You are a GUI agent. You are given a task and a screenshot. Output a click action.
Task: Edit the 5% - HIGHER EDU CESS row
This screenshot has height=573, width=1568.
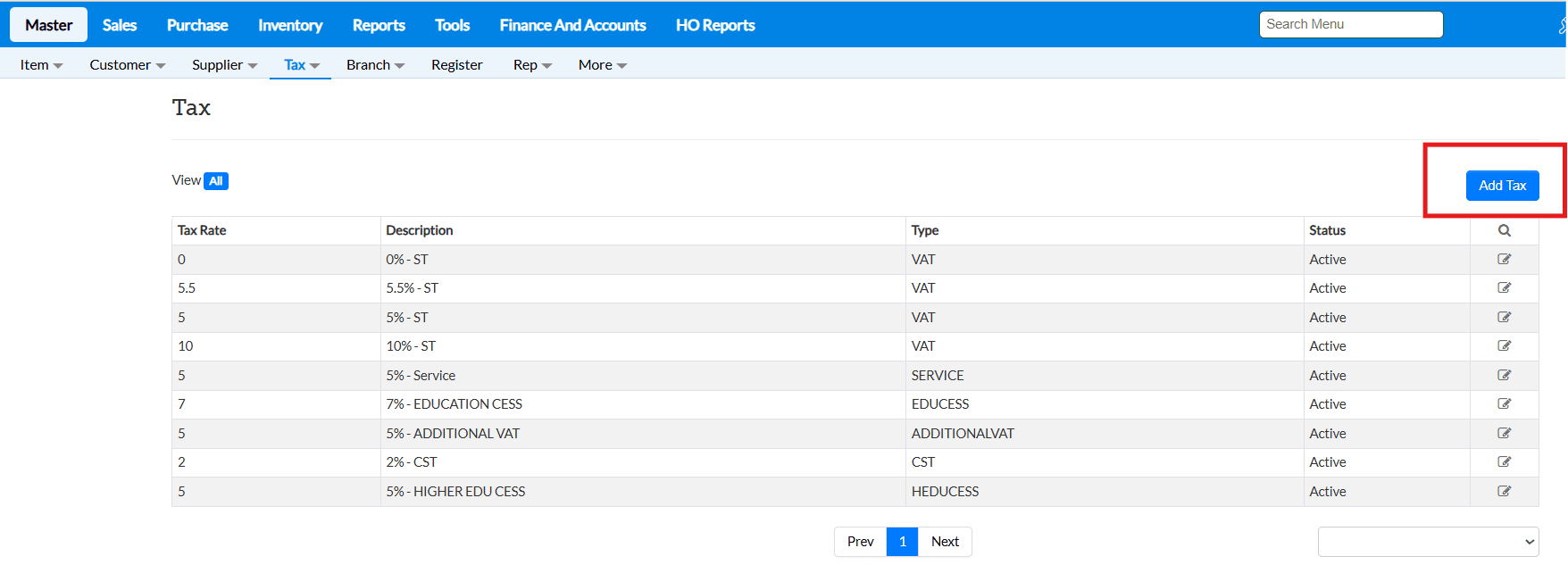click(x=1505, y=491)
